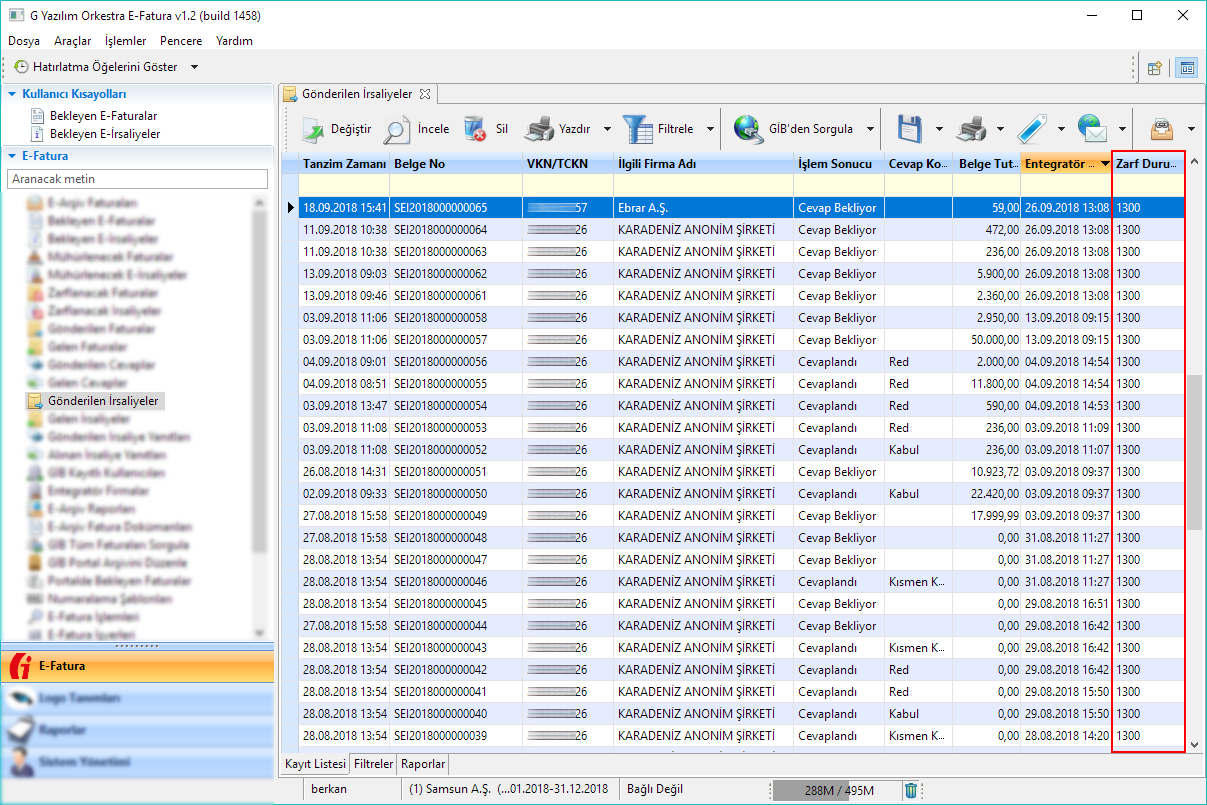Open the dropdown arrow next to Filtrele
Viewport: 1207px width, 805px height.
tap(710, 129)
